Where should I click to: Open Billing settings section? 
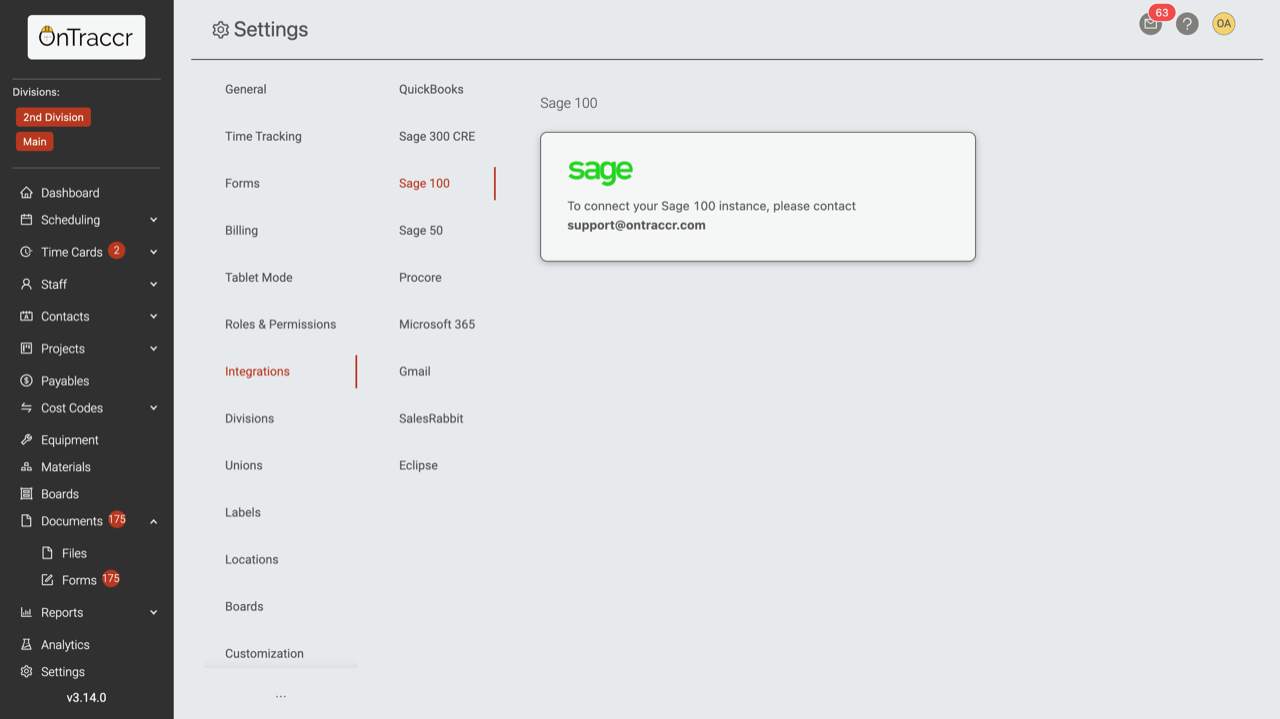[x=241, y=230]
